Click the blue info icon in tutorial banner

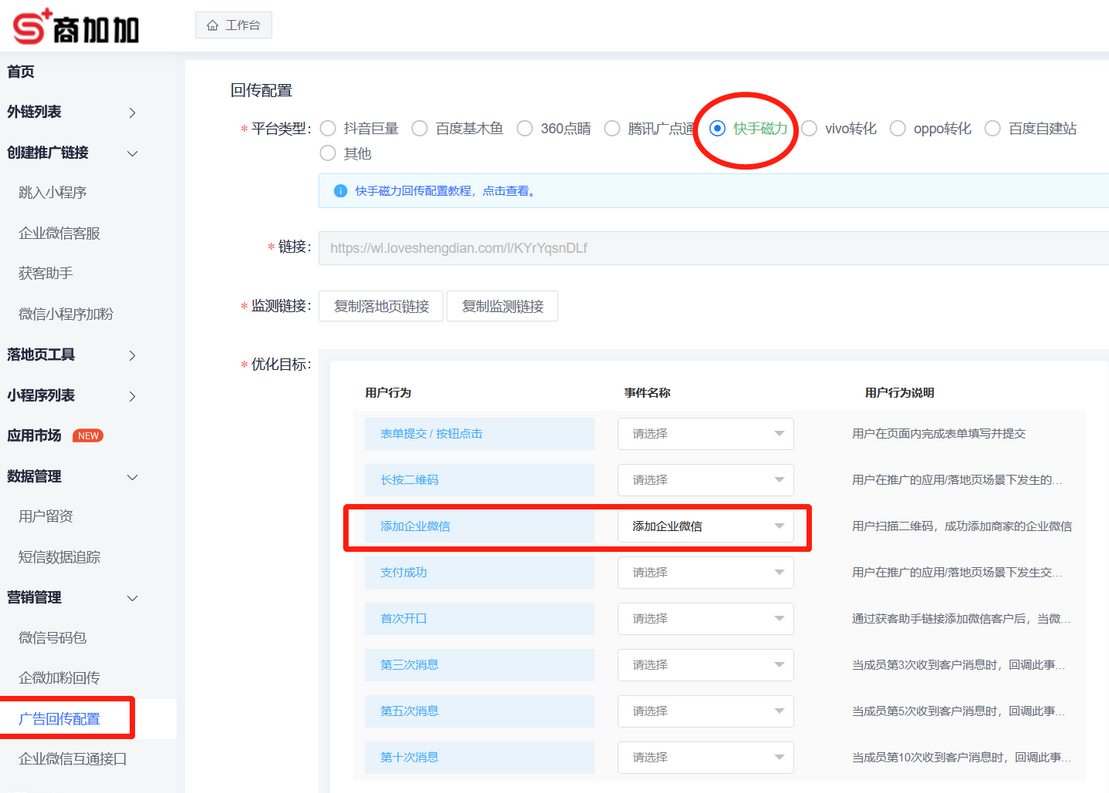tap(340, 191)
